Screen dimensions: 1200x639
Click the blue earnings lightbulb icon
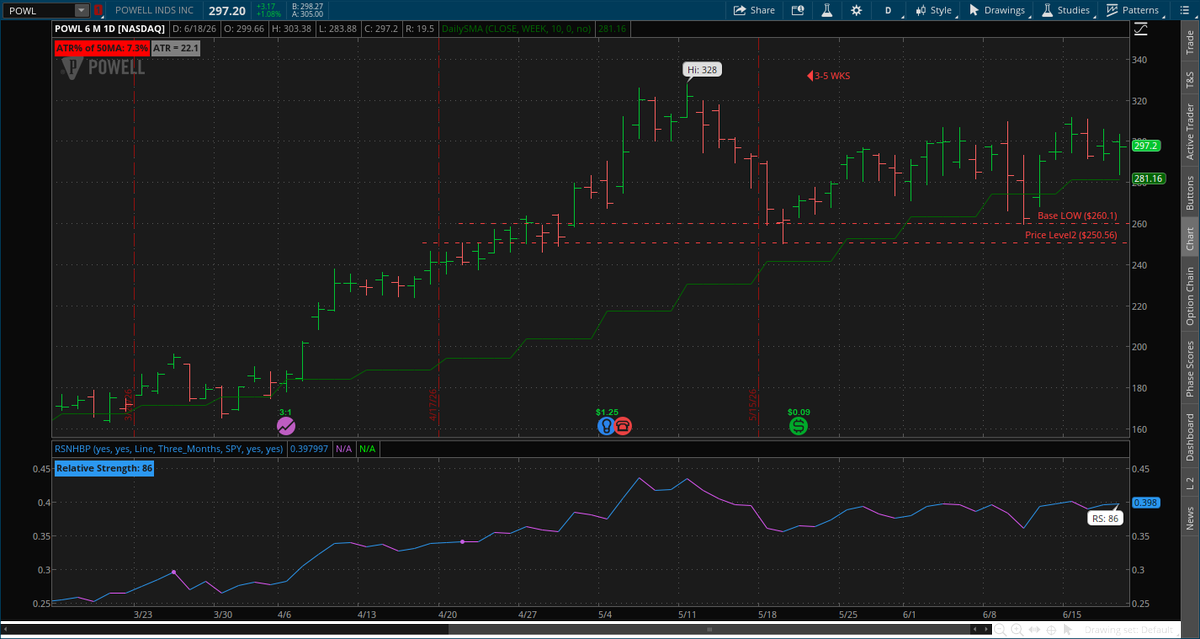click(605, 426)
